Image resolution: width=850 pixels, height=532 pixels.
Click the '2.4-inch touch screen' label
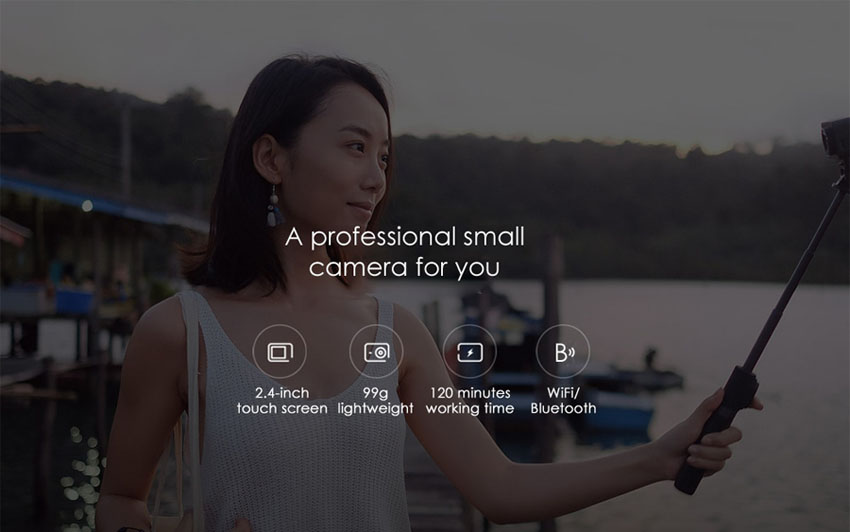(282, 401)
